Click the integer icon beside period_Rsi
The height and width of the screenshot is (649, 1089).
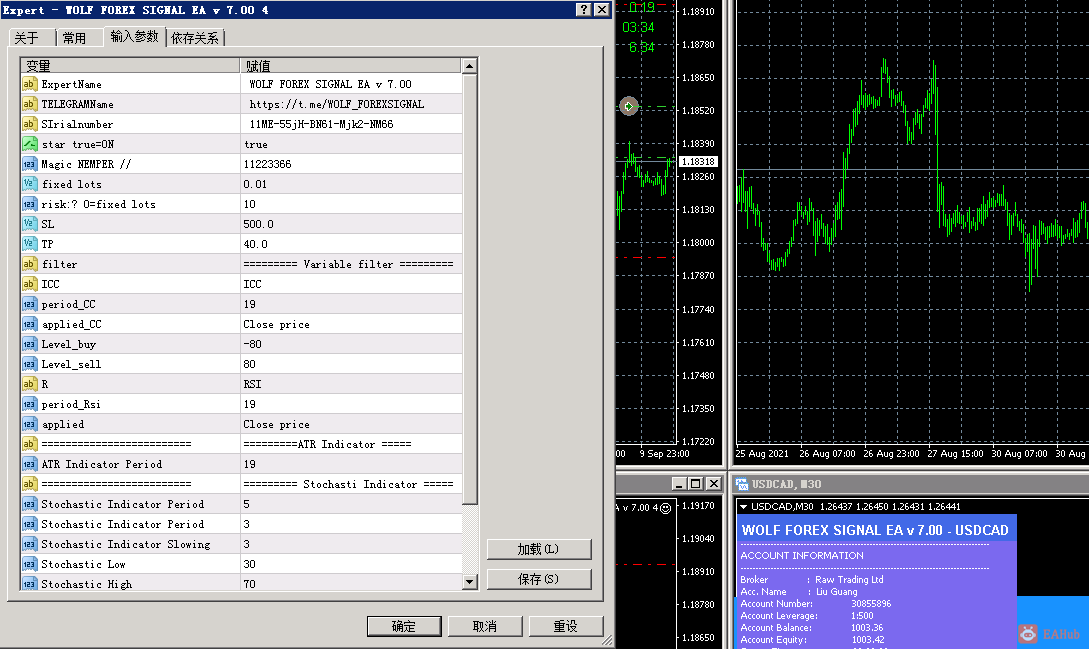(29, 404)
